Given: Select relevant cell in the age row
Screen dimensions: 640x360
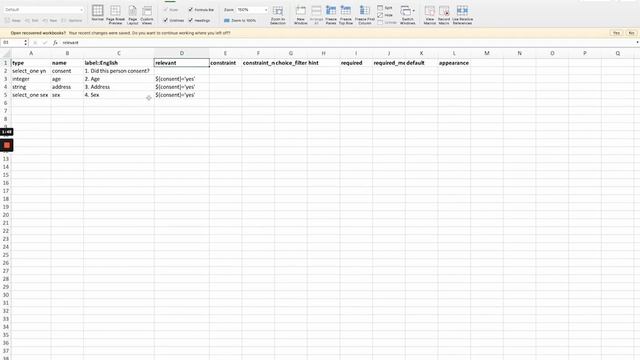Looking at the screenshot, I should pos(182,79).
